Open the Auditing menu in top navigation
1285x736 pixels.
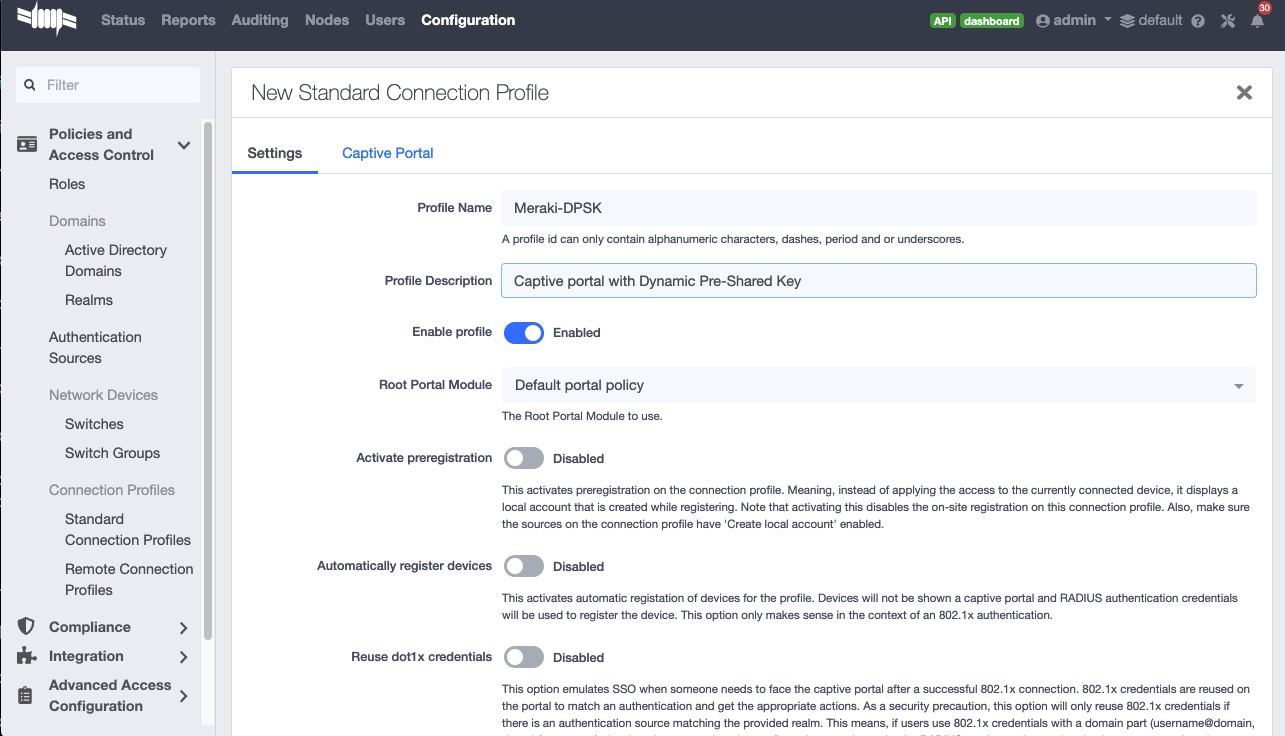coord(259,20)
